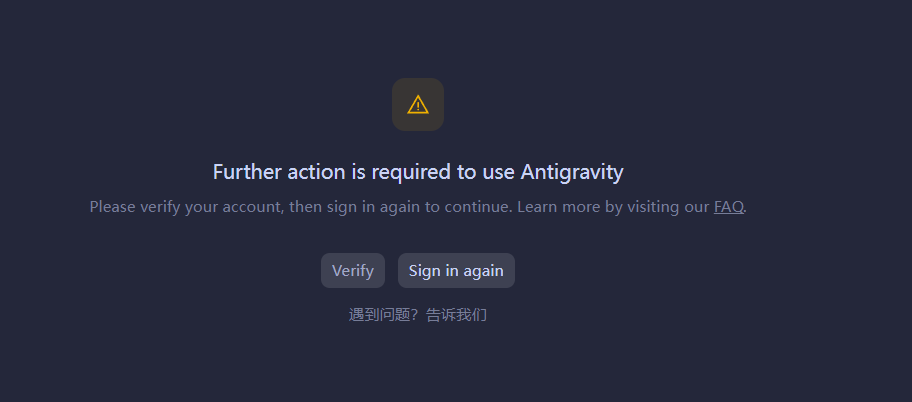Screen dimensions: 912x402
Task: Click the 告诉我们 feedback link
Action: pyautogui.click(x=457, y=315)
